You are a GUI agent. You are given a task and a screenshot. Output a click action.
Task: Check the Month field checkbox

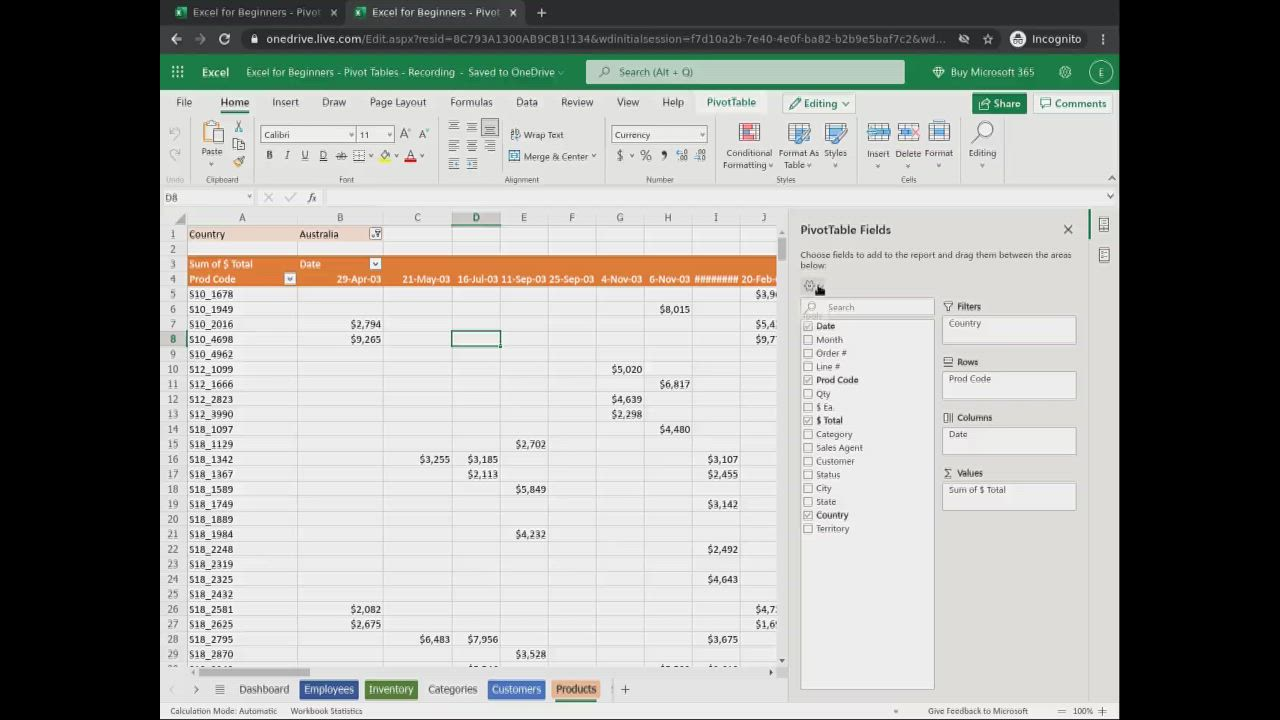click(x=808, y=340)
